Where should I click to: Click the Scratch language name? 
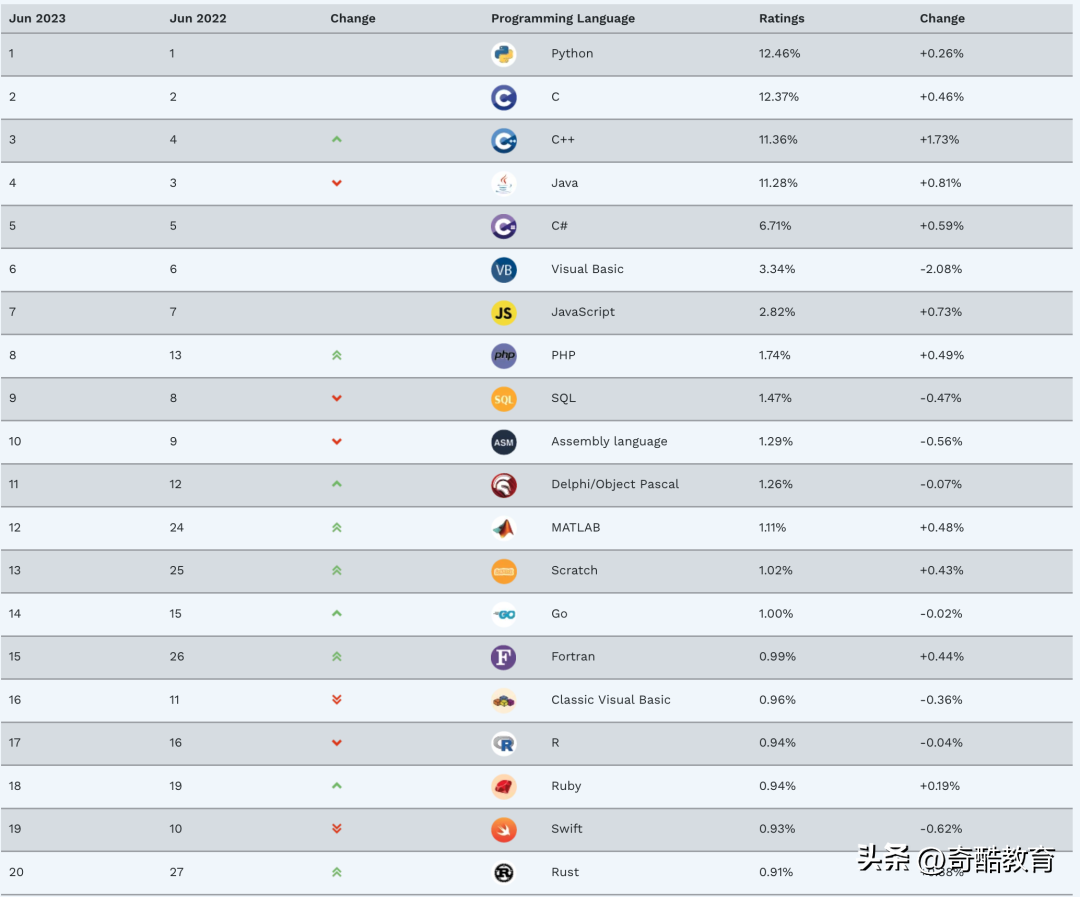(574, 570)
